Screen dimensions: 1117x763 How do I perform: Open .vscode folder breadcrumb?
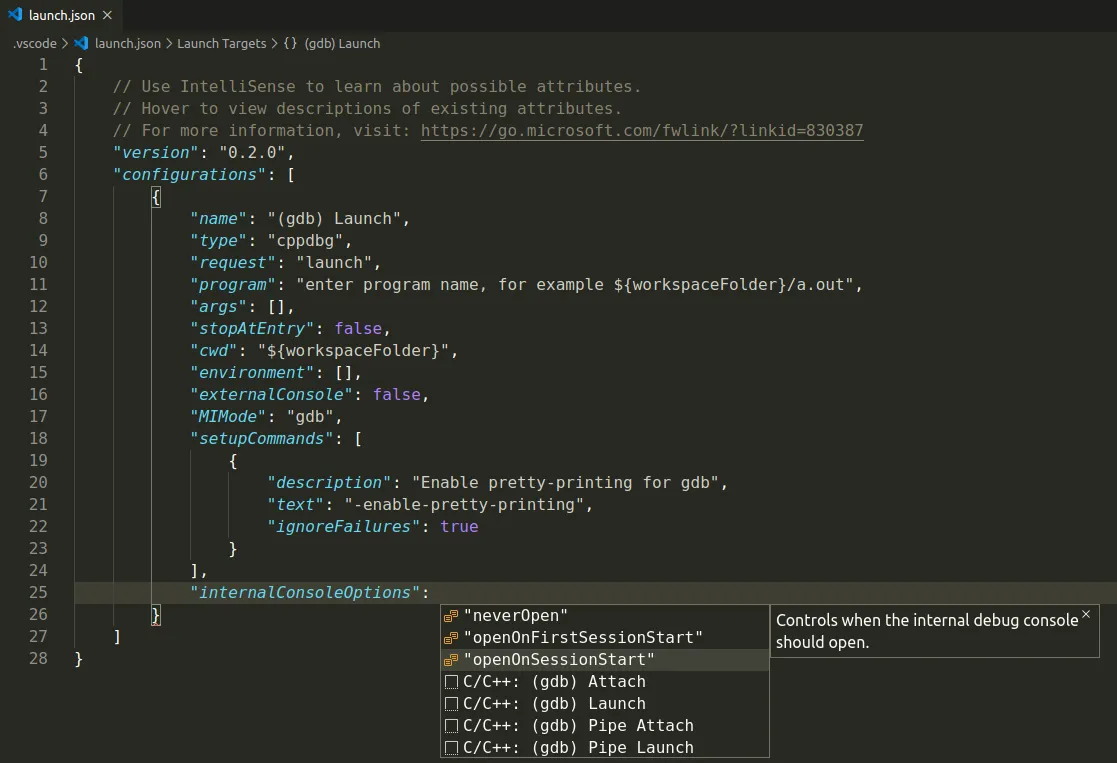[35, 43]
